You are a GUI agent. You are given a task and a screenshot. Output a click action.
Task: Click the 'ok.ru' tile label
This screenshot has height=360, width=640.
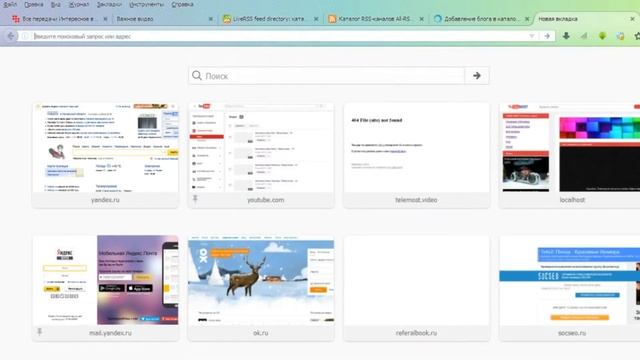tap(261, 333)
